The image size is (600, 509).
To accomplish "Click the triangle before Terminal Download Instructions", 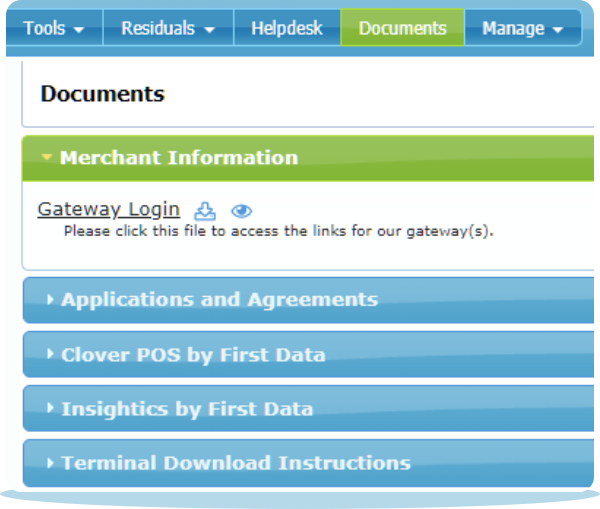I will click(x=50, y=463).
